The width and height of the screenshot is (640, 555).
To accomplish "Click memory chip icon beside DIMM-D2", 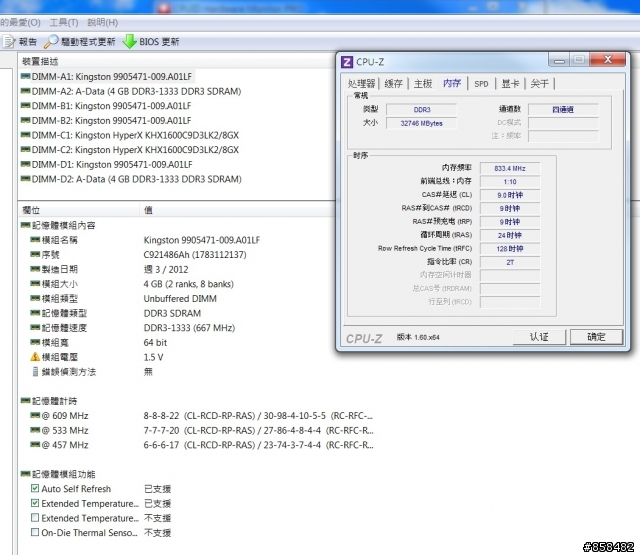I will coord(25,179).
